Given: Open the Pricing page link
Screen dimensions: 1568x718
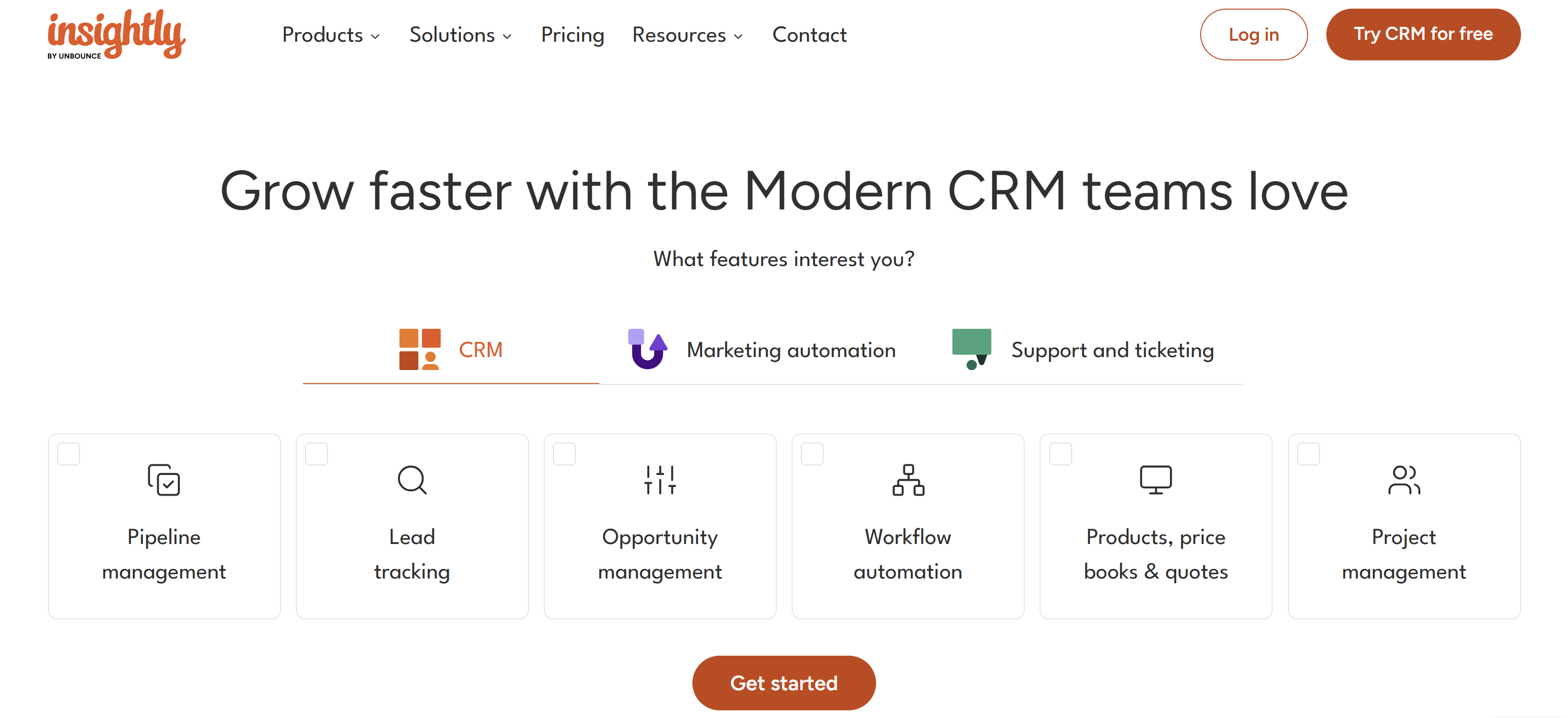Looking at the screenshot, I should pos(573,35).
